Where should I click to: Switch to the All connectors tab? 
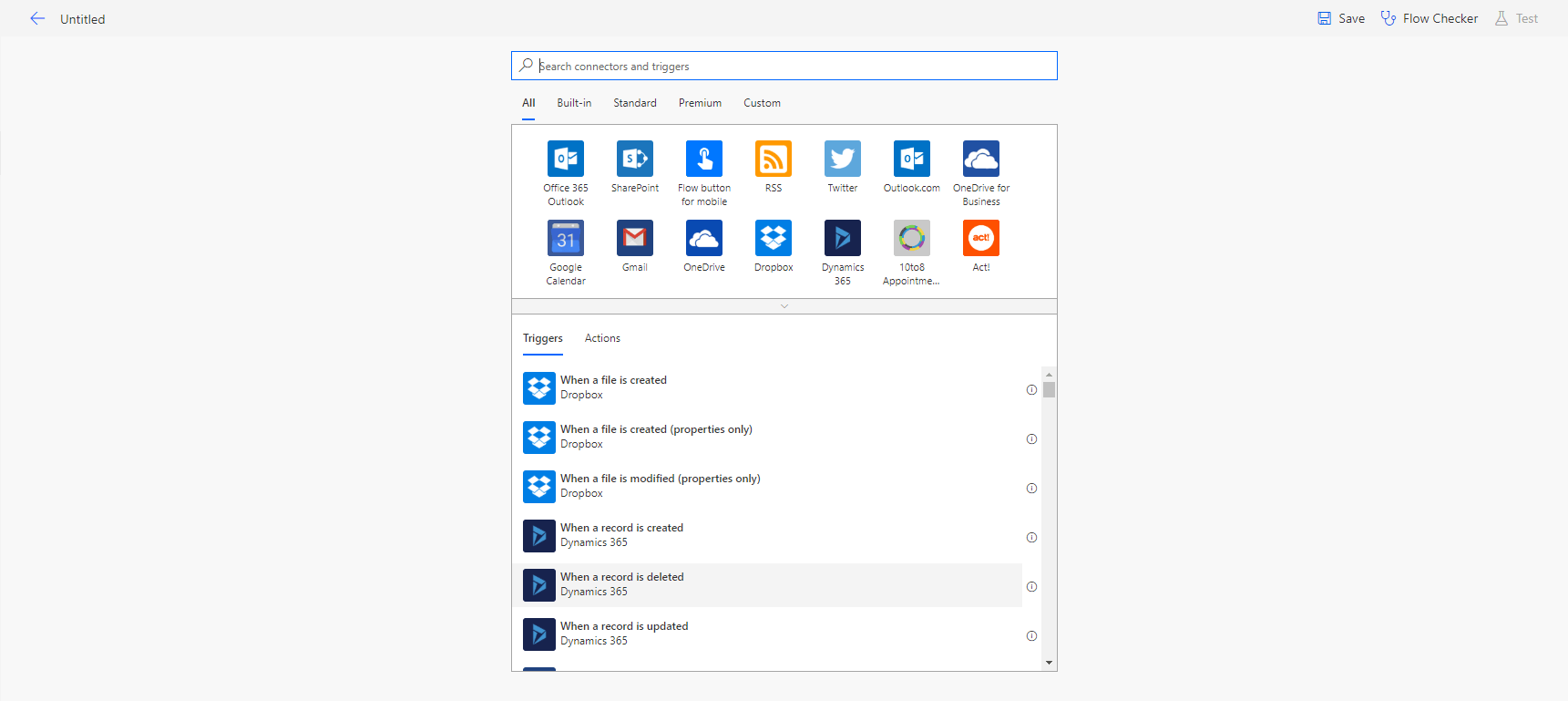click(x=528, y=103)
